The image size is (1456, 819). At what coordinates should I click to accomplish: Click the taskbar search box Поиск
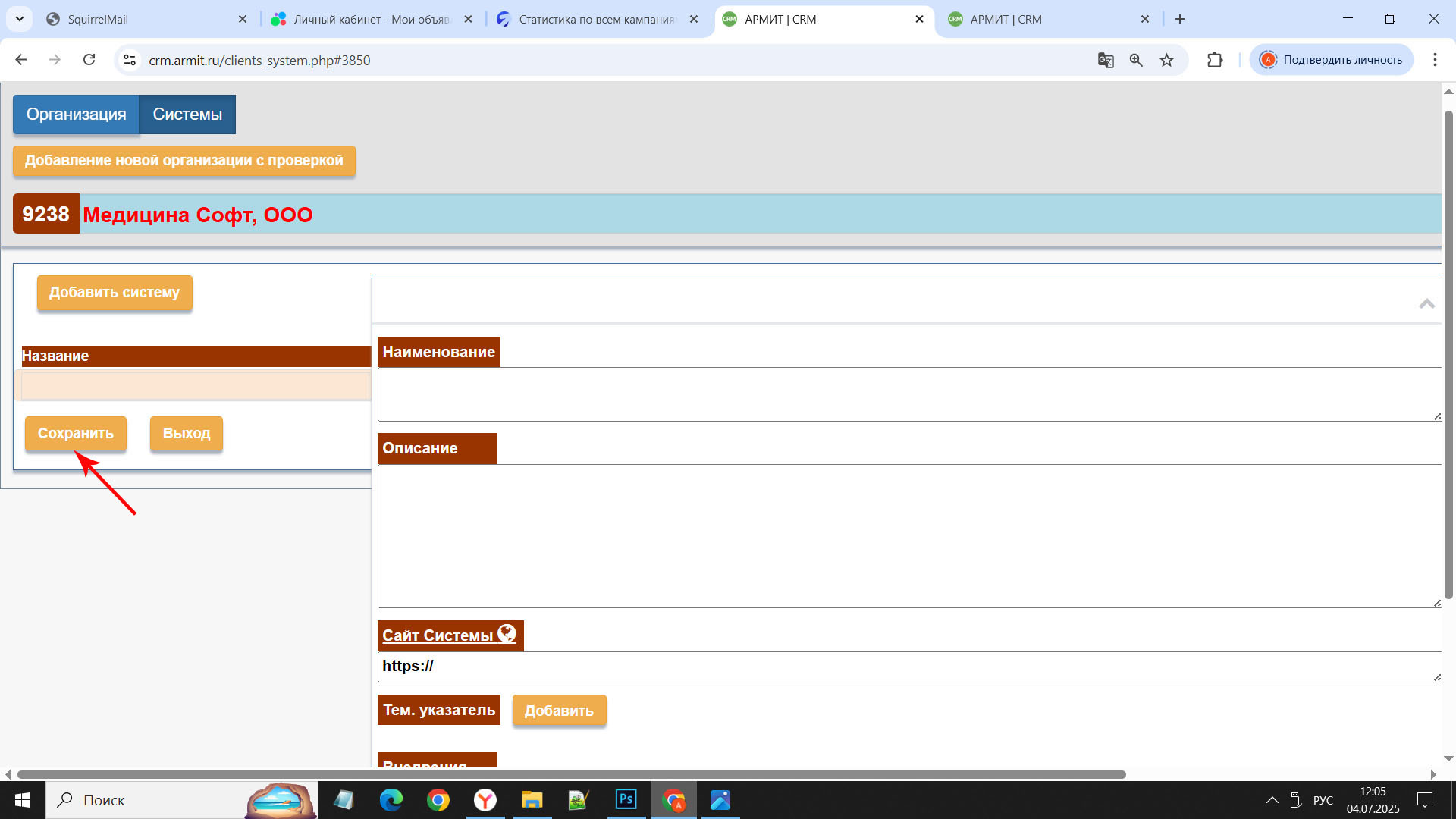pyautogui.click(x=182, y=800)
